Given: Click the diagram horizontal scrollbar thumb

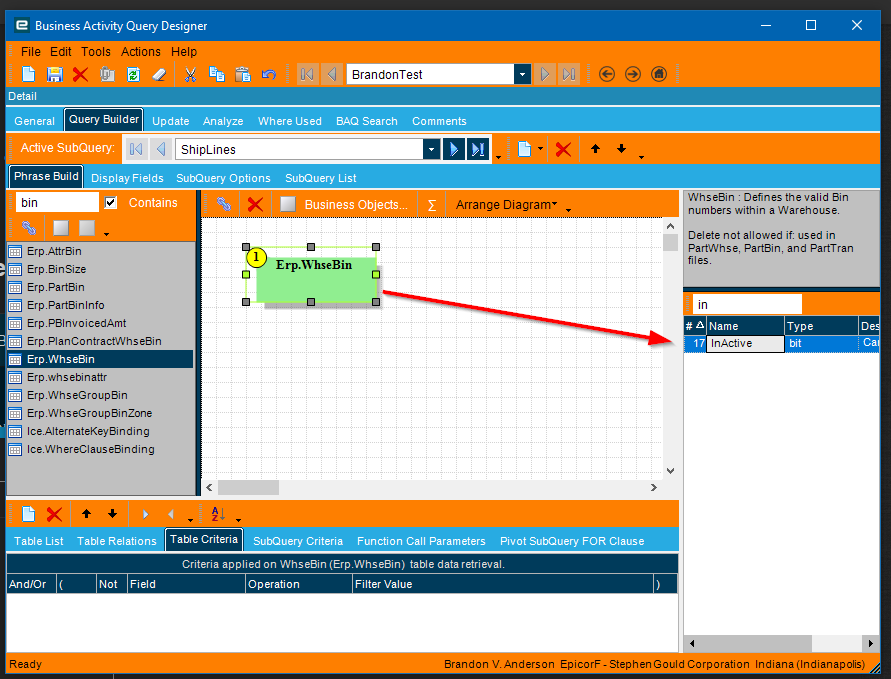Looking at the screenshot, I should coord(248,488).
